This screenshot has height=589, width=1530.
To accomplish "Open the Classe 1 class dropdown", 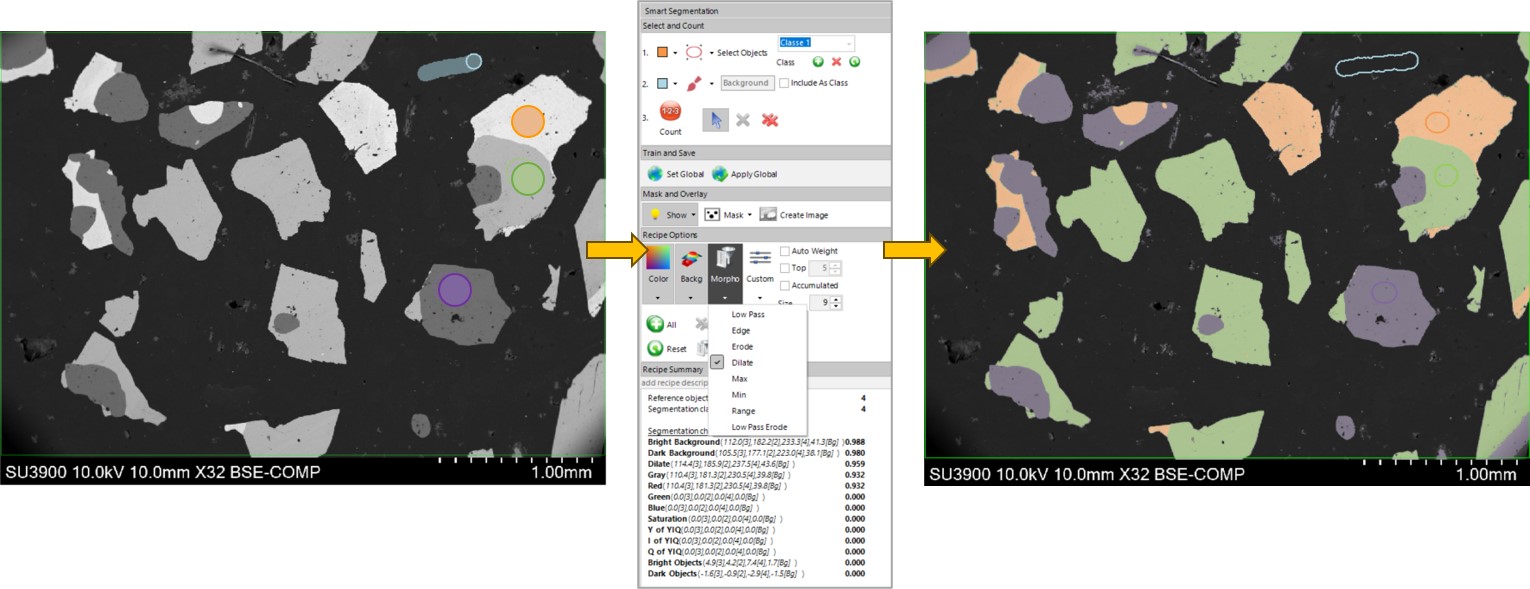I will click(x=849, y=43).
